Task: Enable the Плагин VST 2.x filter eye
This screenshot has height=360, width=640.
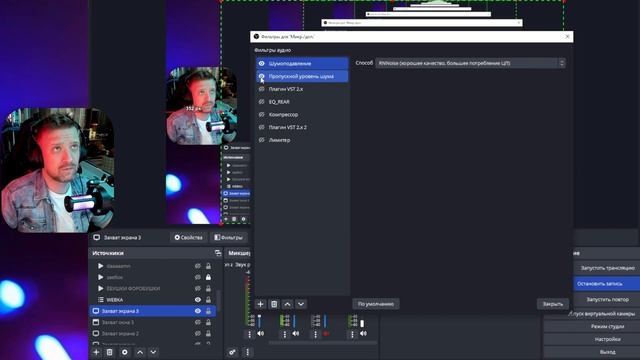Action: (262, 89)
